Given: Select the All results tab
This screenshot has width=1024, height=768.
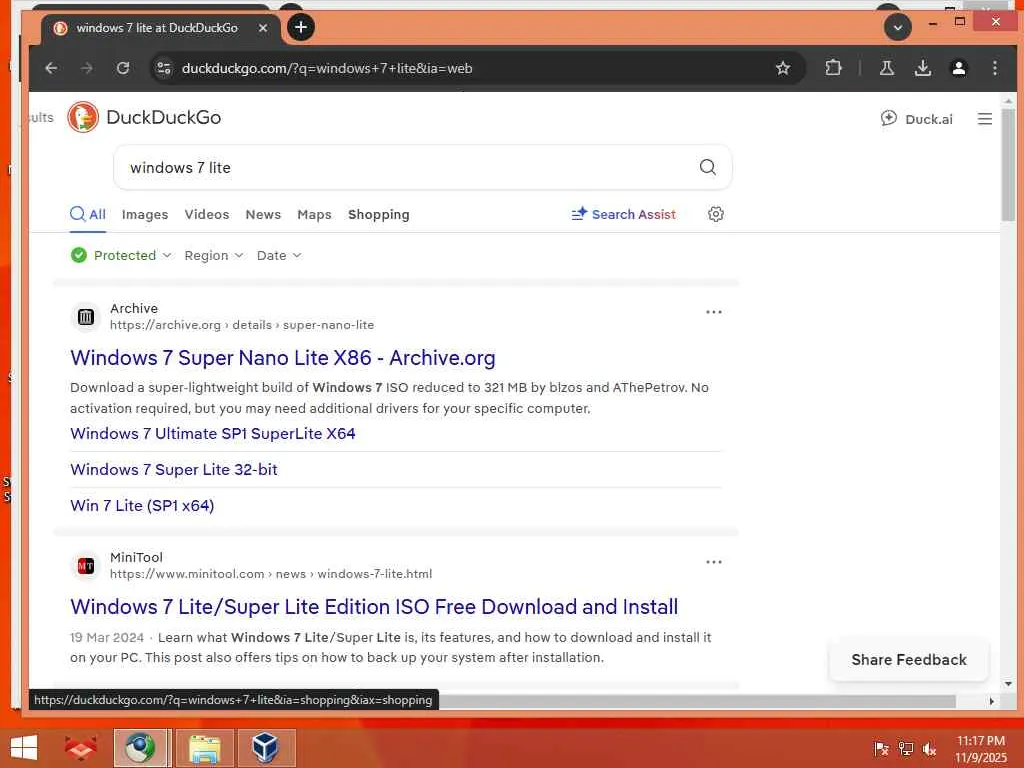Looking at the screenshot, I should click(x=88, y=214).
